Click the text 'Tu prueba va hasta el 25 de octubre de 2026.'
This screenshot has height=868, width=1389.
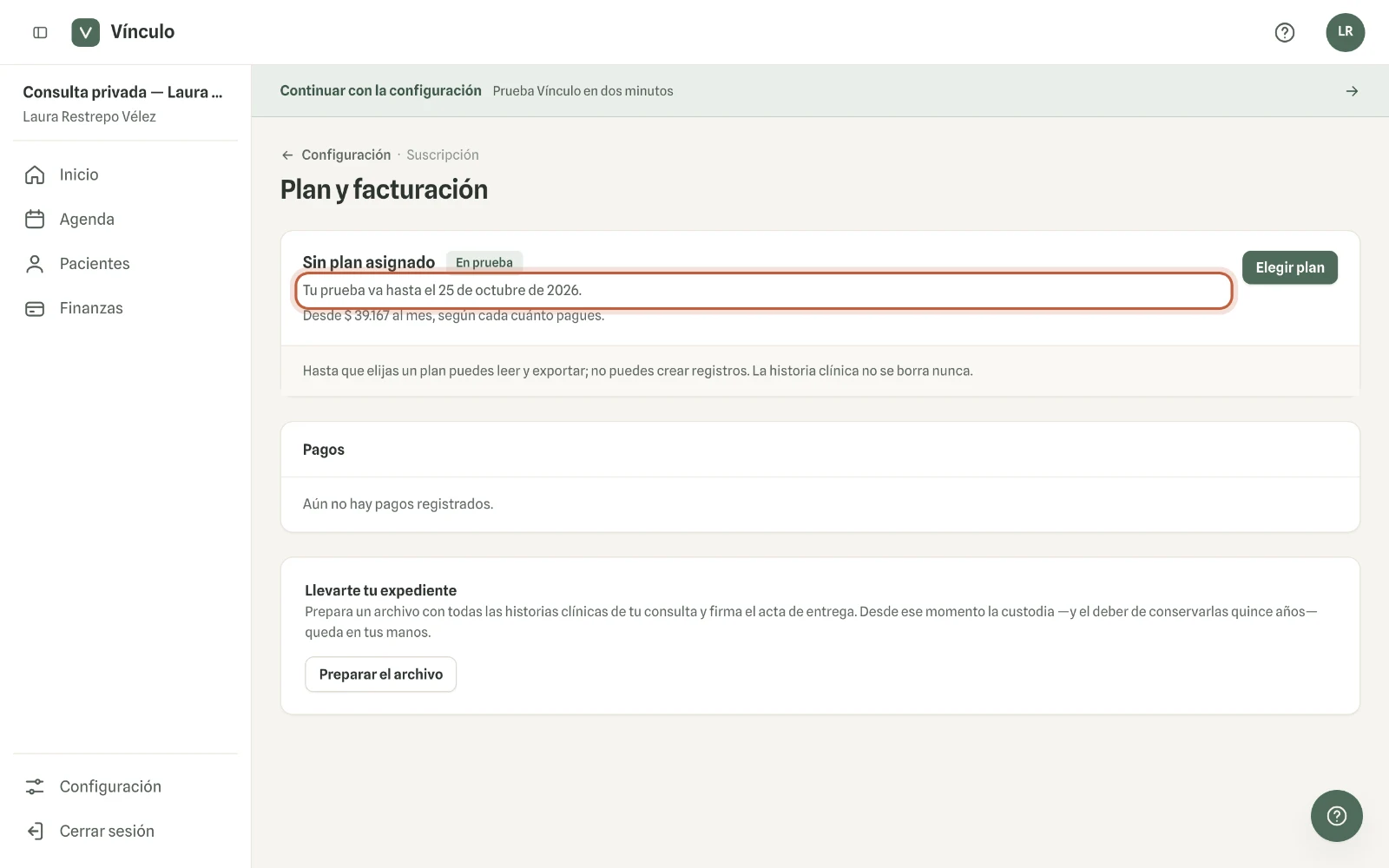[442, 290]
